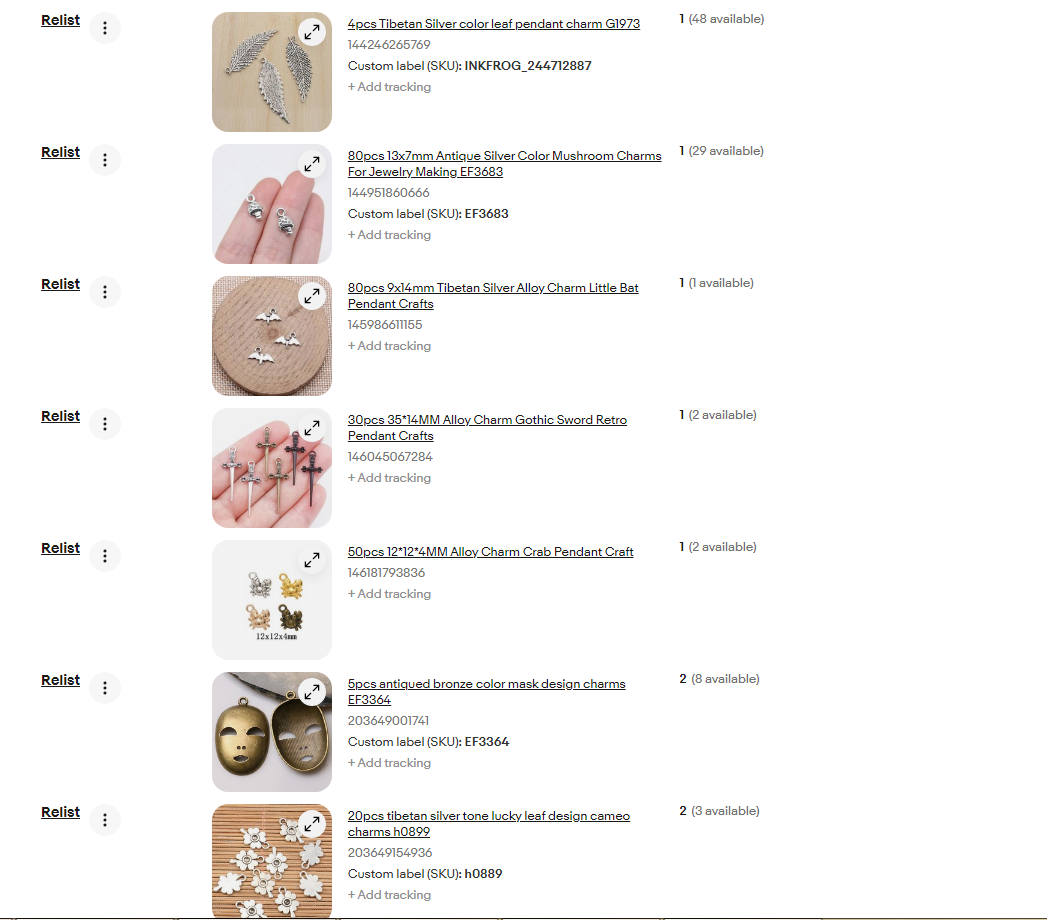Image resolution: width=1047 pixels, height=920 pixels.
Task: Open three-dot menu for Gothic Sword listing
Action: click(x=105, y=424)
